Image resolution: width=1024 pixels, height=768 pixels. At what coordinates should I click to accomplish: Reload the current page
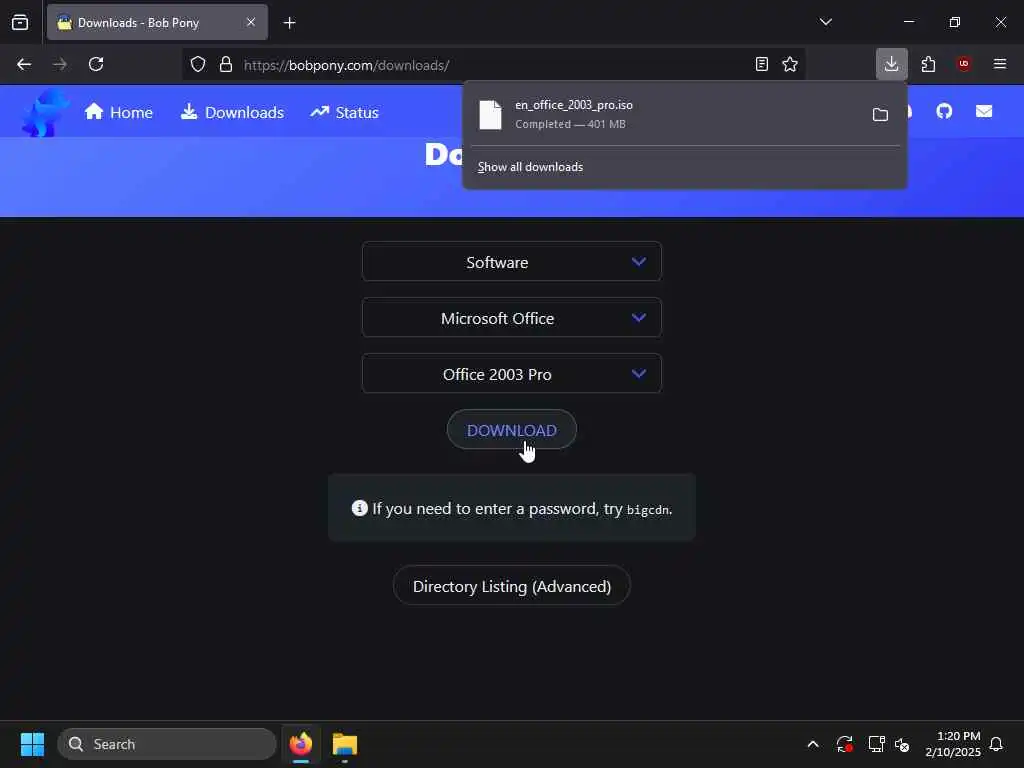pyautogui.click(x=96, y=64)
